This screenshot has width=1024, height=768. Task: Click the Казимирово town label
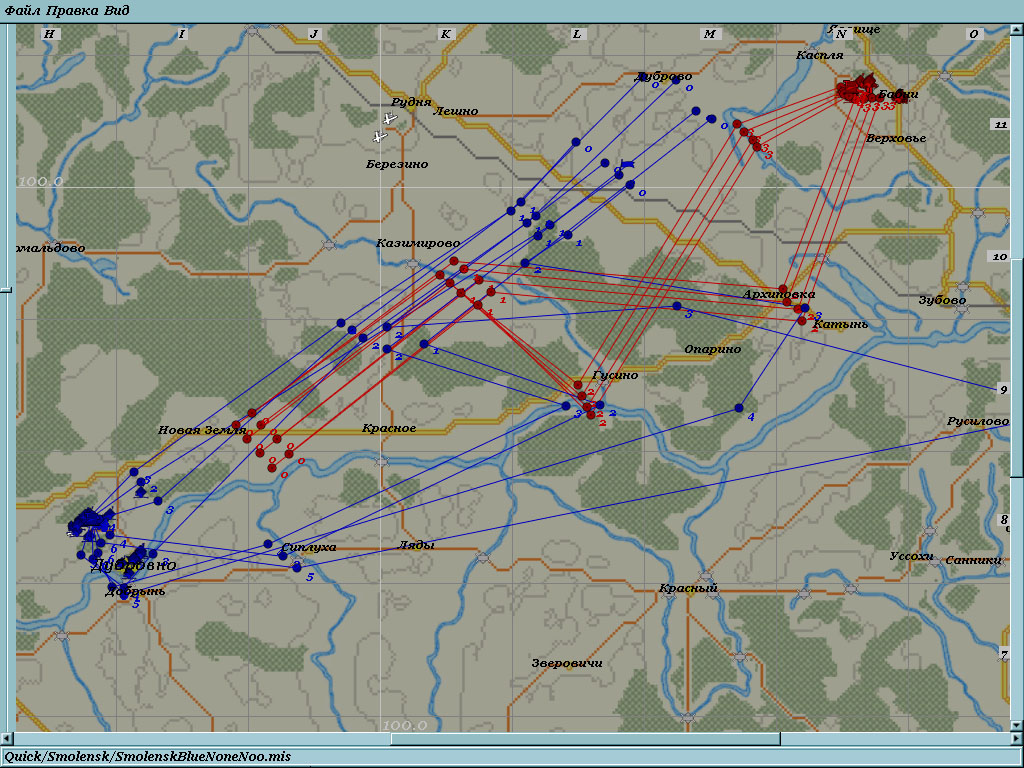pos(418,243)
